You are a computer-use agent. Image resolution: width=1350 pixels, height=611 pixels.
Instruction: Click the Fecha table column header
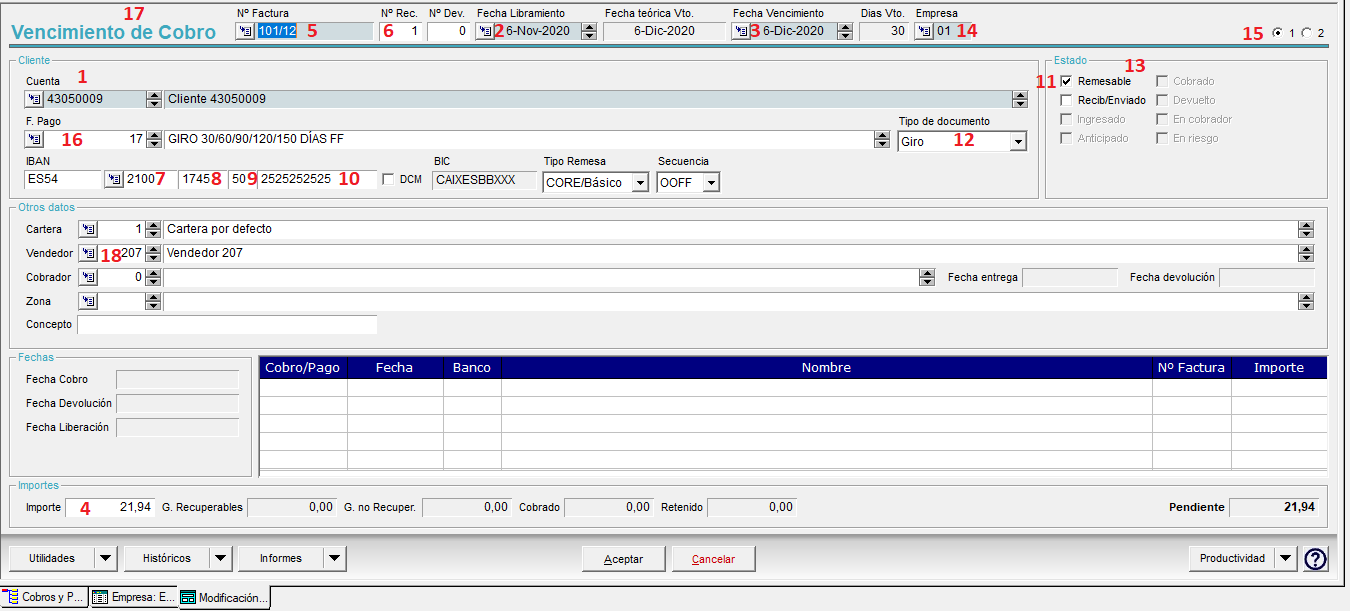point(395,367)
